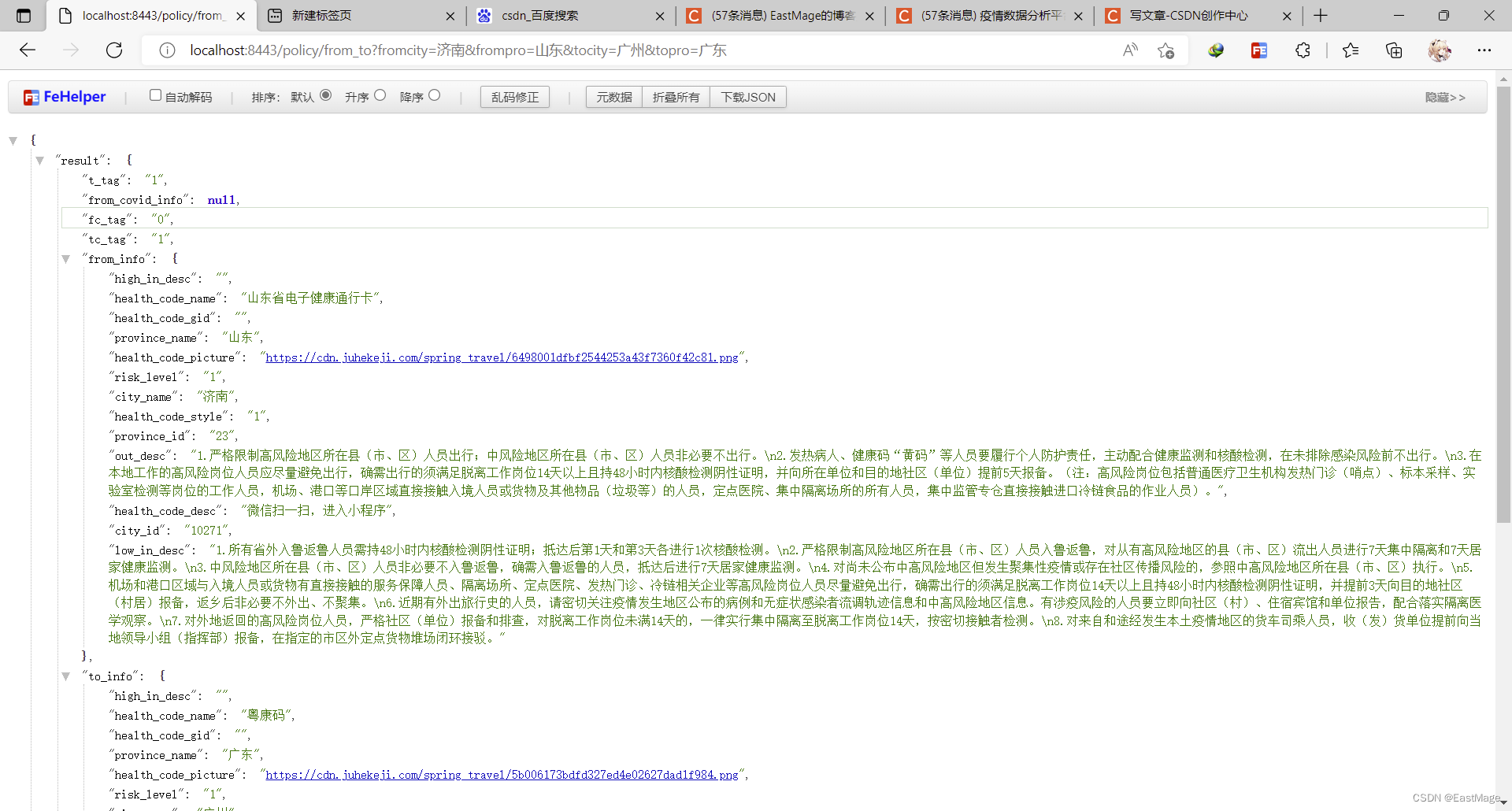Image resolution: width=1512 pixels, height=811 pixels.
Task: Click the browser refresh icon
Action: (x=114, y=50)
